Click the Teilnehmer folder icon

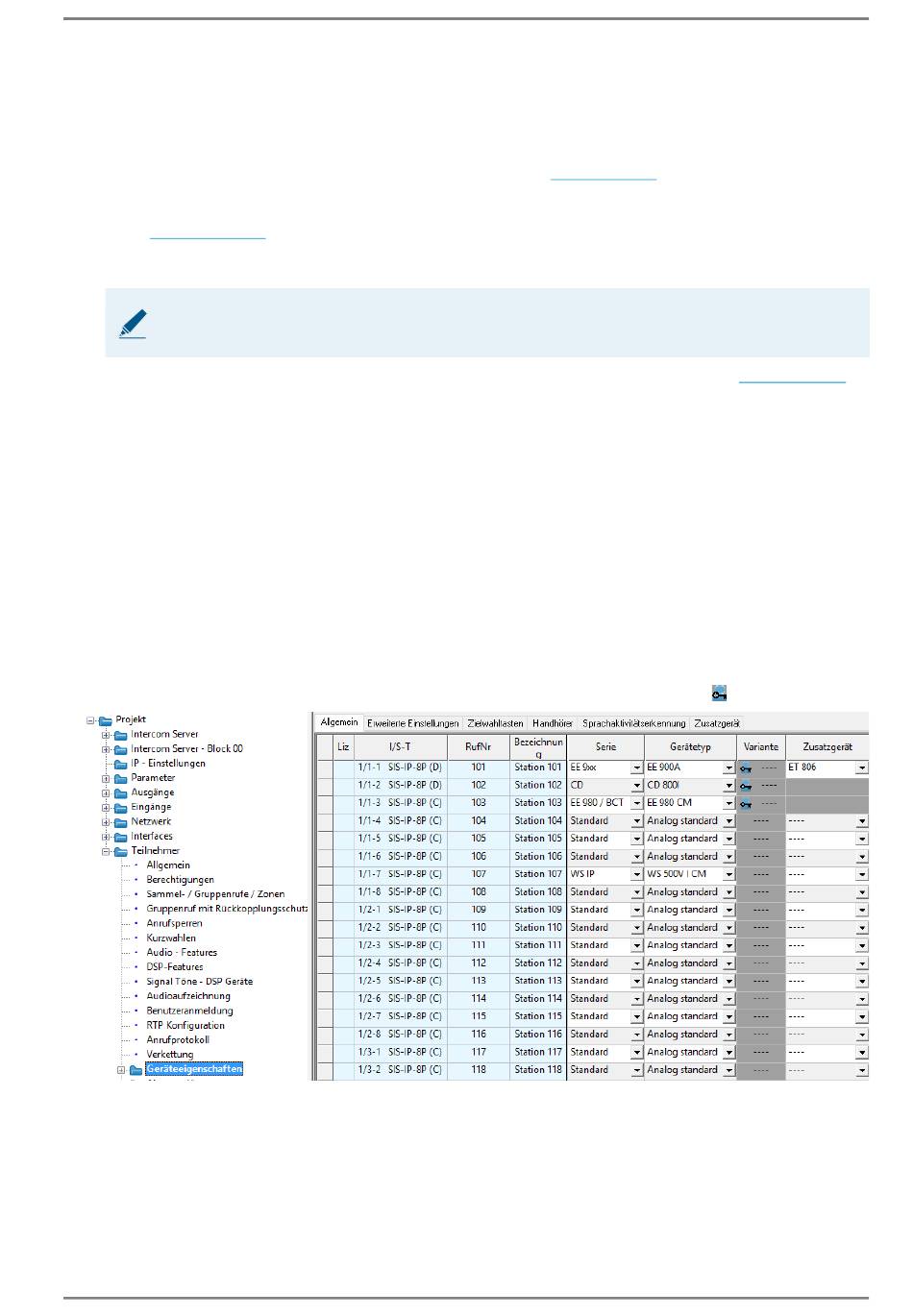point(121,851)
